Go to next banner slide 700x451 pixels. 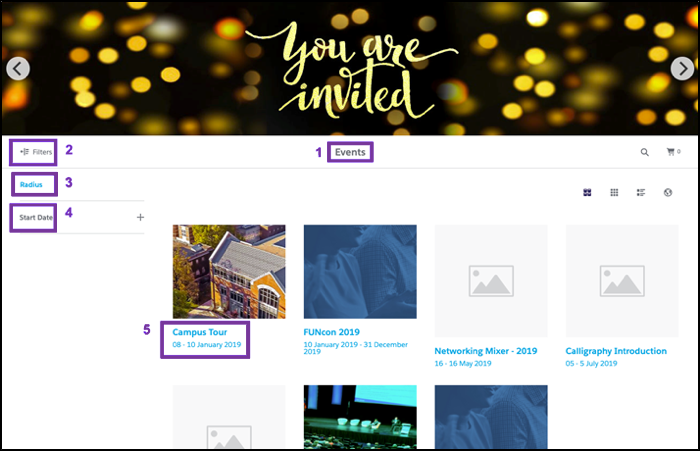coord(681,68)
